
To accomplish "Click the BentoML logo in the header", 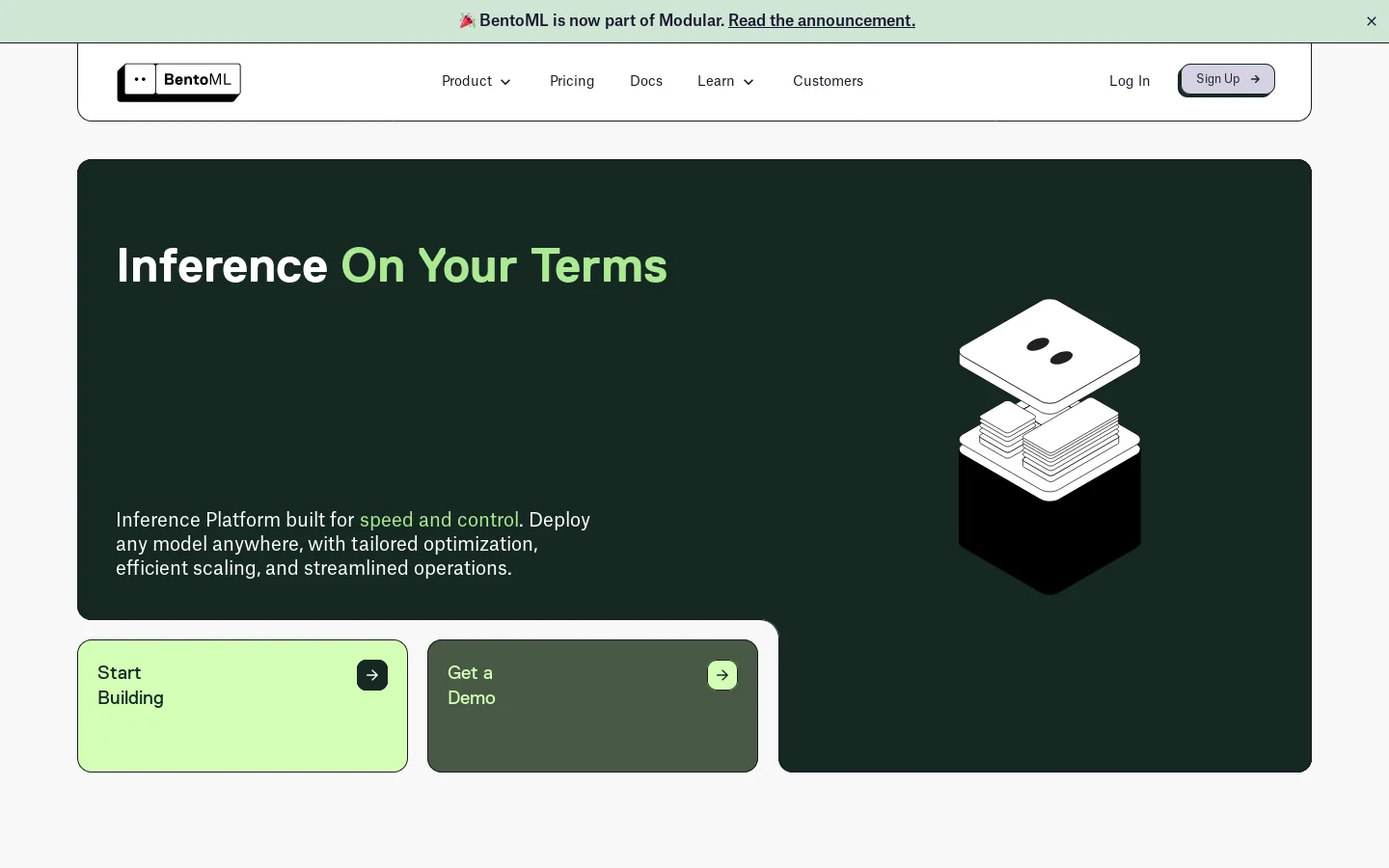I will pyautogui.click(x=179, y=82).
